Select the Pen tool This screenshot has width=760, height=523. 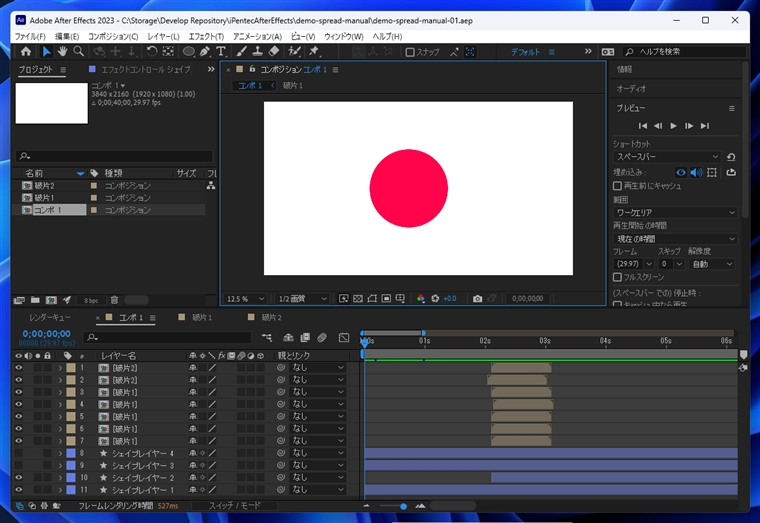click(x=205, y=51)
